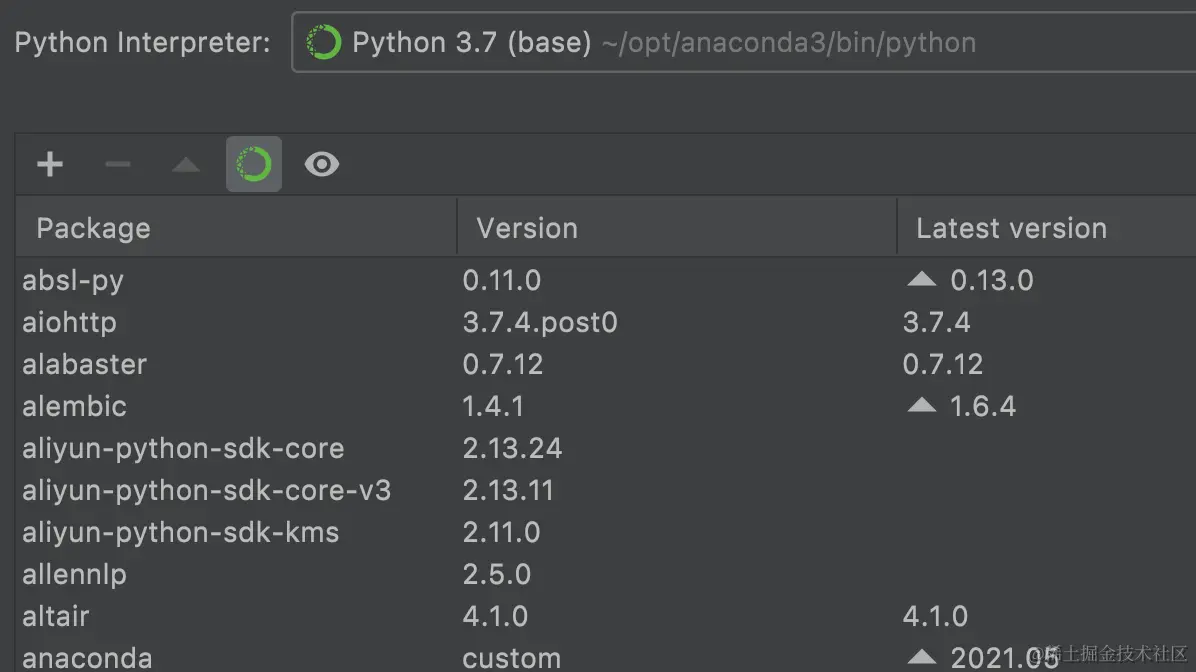The image size is (1196, 672).
Task: Select the alabaster package row
Action: coord(84,365)
